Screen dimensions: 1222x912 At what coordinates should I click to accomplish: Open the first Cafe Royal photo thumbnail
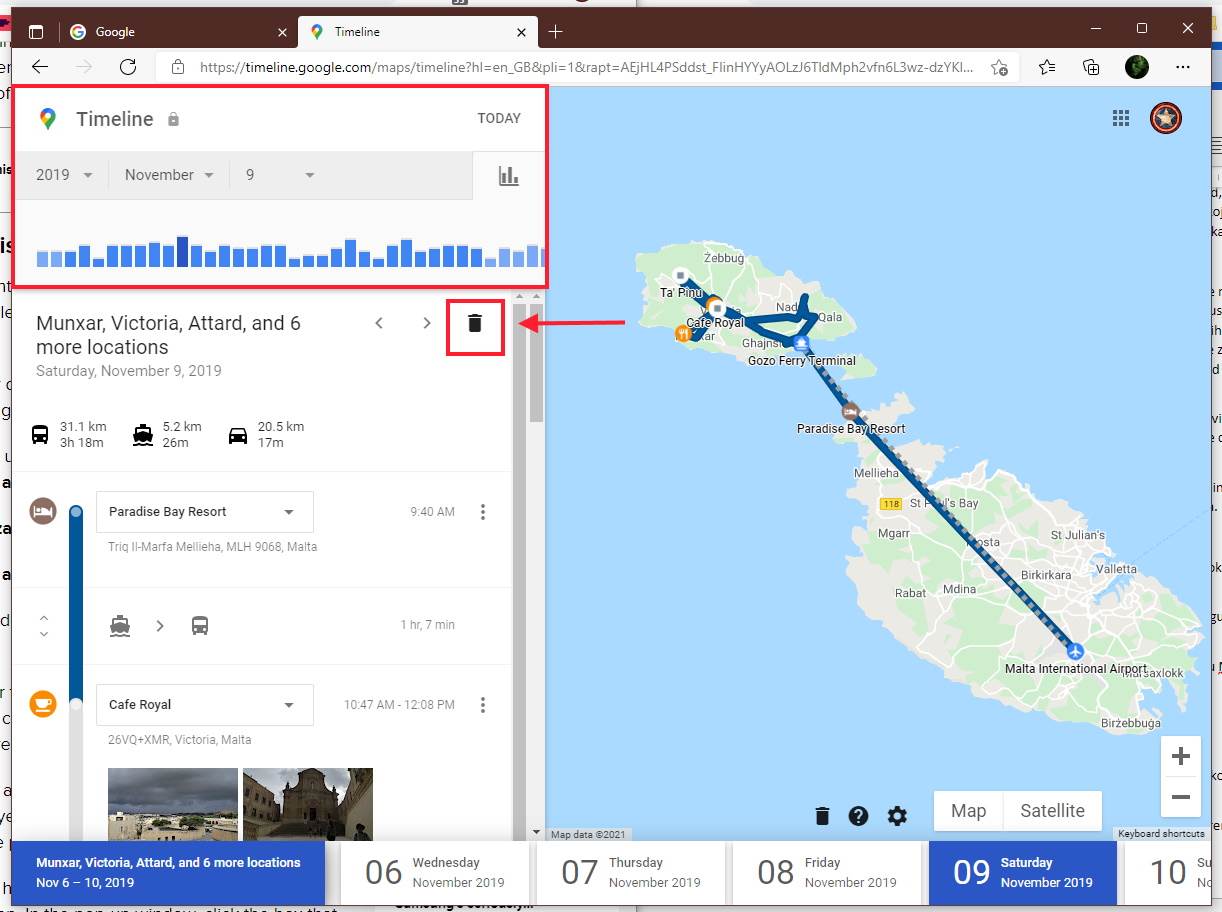[x=172, y=804]
